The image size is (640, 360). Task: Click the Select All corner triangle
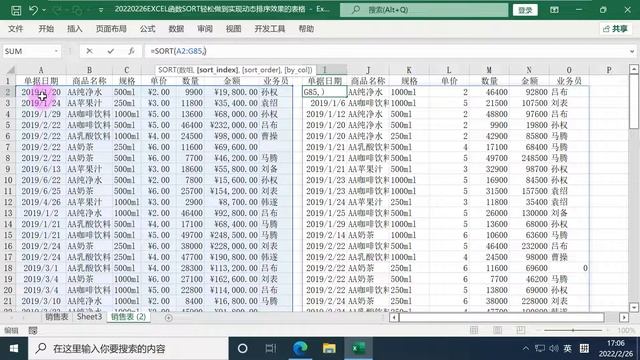[10, 70]
